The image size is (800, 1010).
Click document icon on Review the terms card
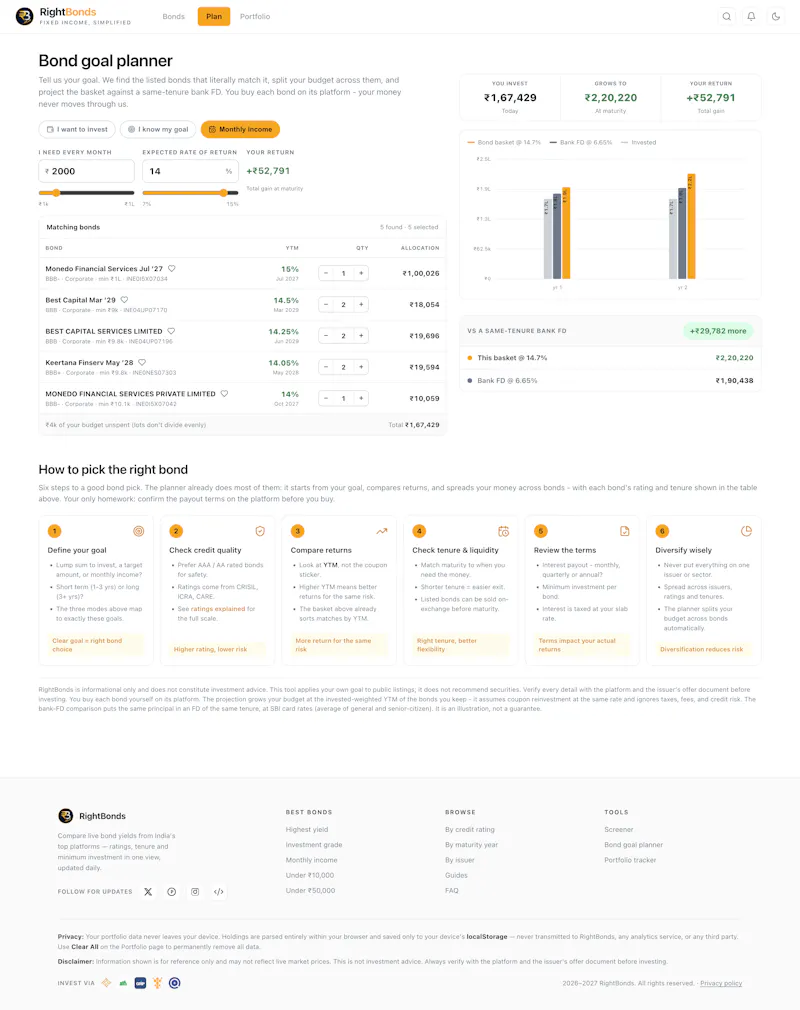click(x=625, y=531)
